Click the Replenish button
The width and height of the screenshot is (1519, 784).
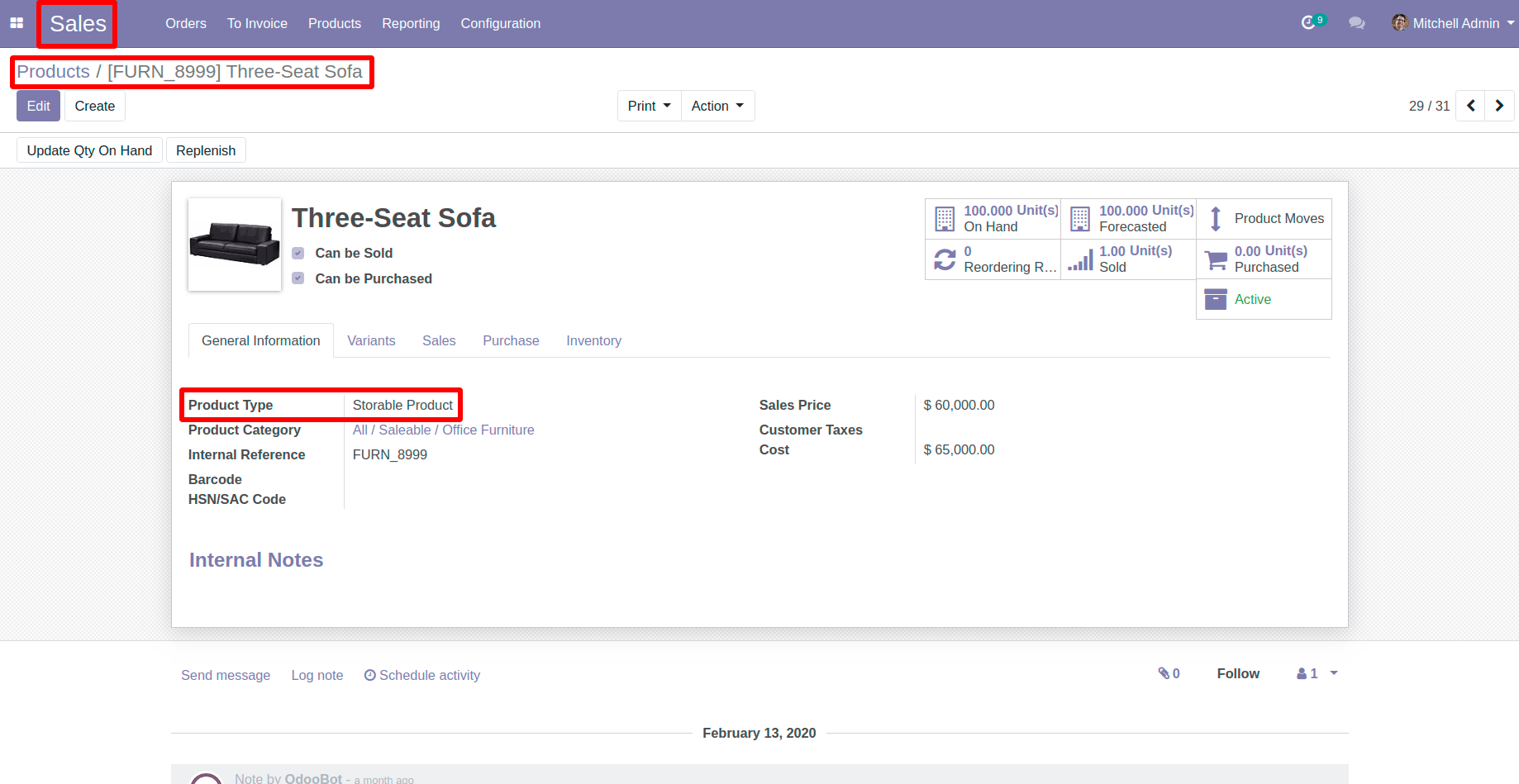click(x=206, y=150)
